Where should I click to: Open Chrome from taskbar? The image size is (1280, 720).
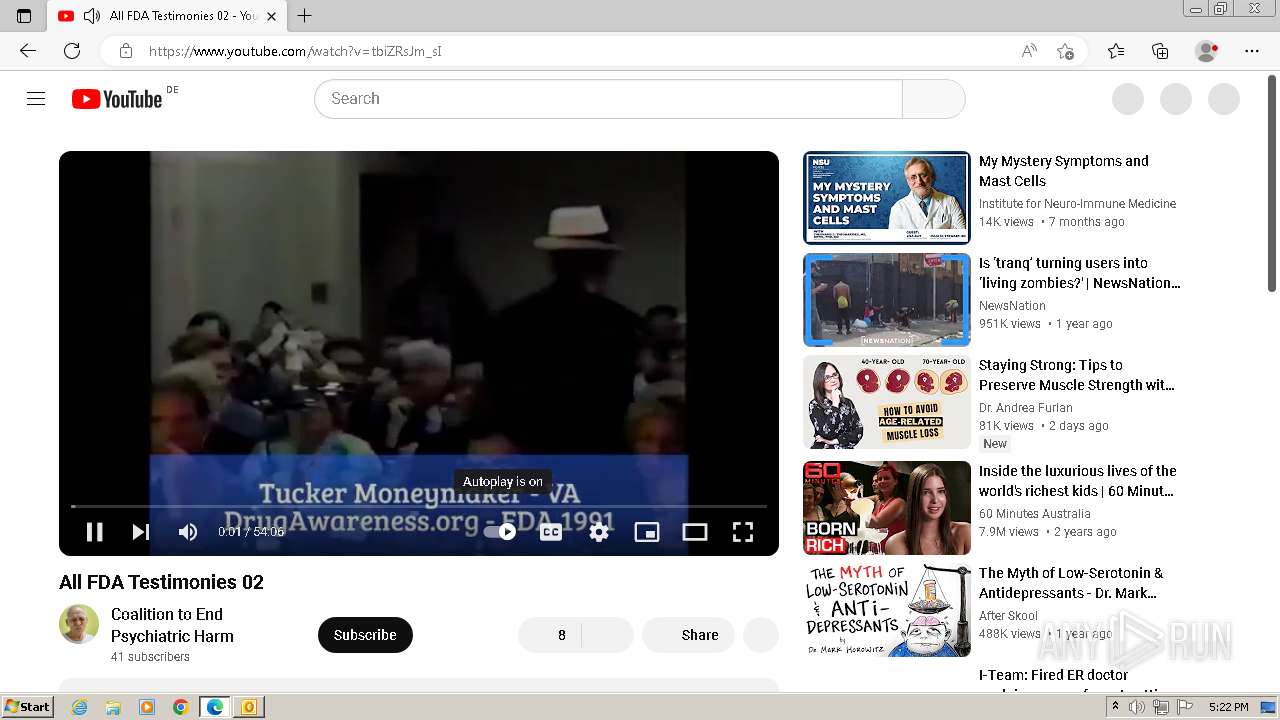181,707
